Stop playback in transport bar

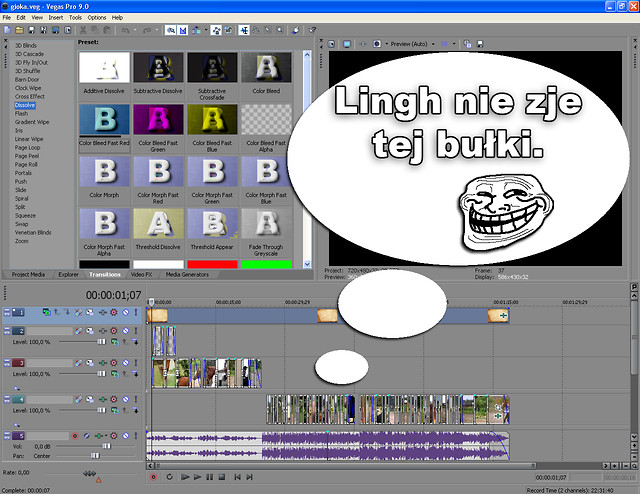[222, 477]
